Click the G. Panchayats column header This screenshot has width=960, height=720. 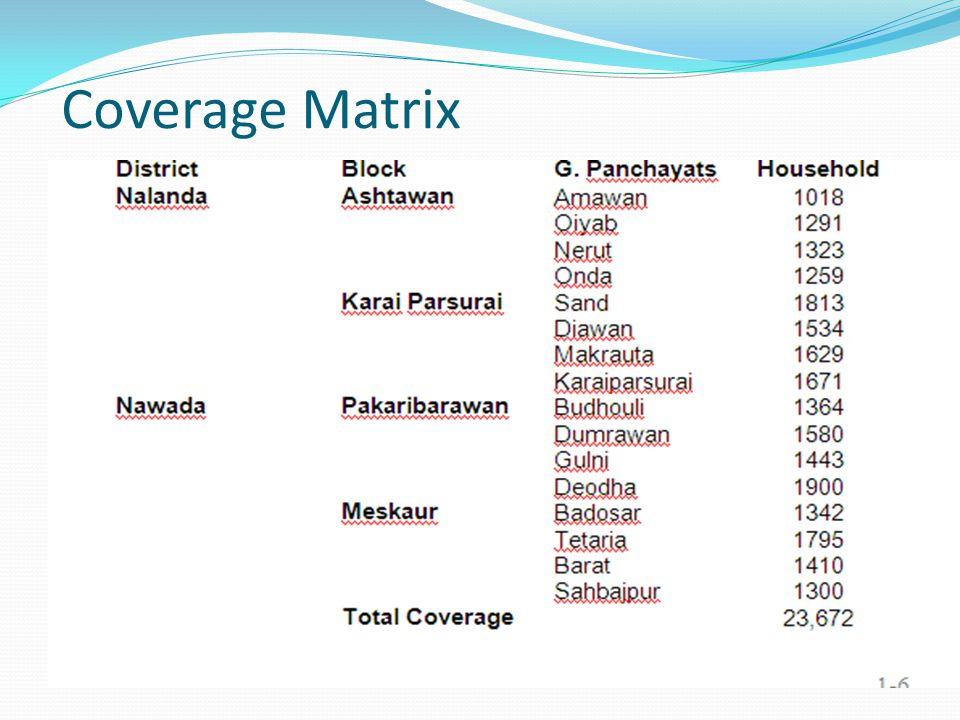(635, 170)
